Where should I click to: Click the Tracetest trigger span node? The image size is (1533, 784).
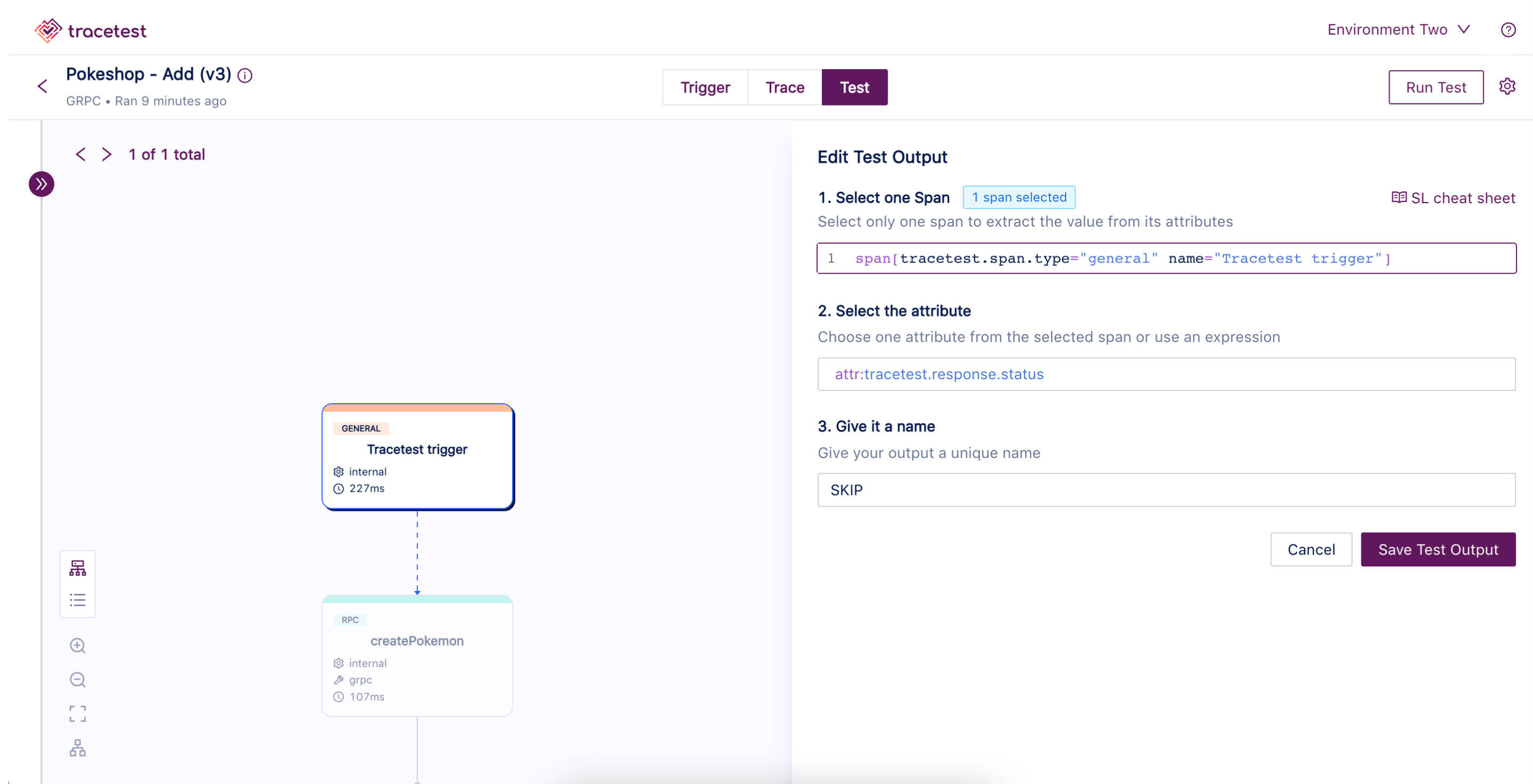click(x=418, y=456)
